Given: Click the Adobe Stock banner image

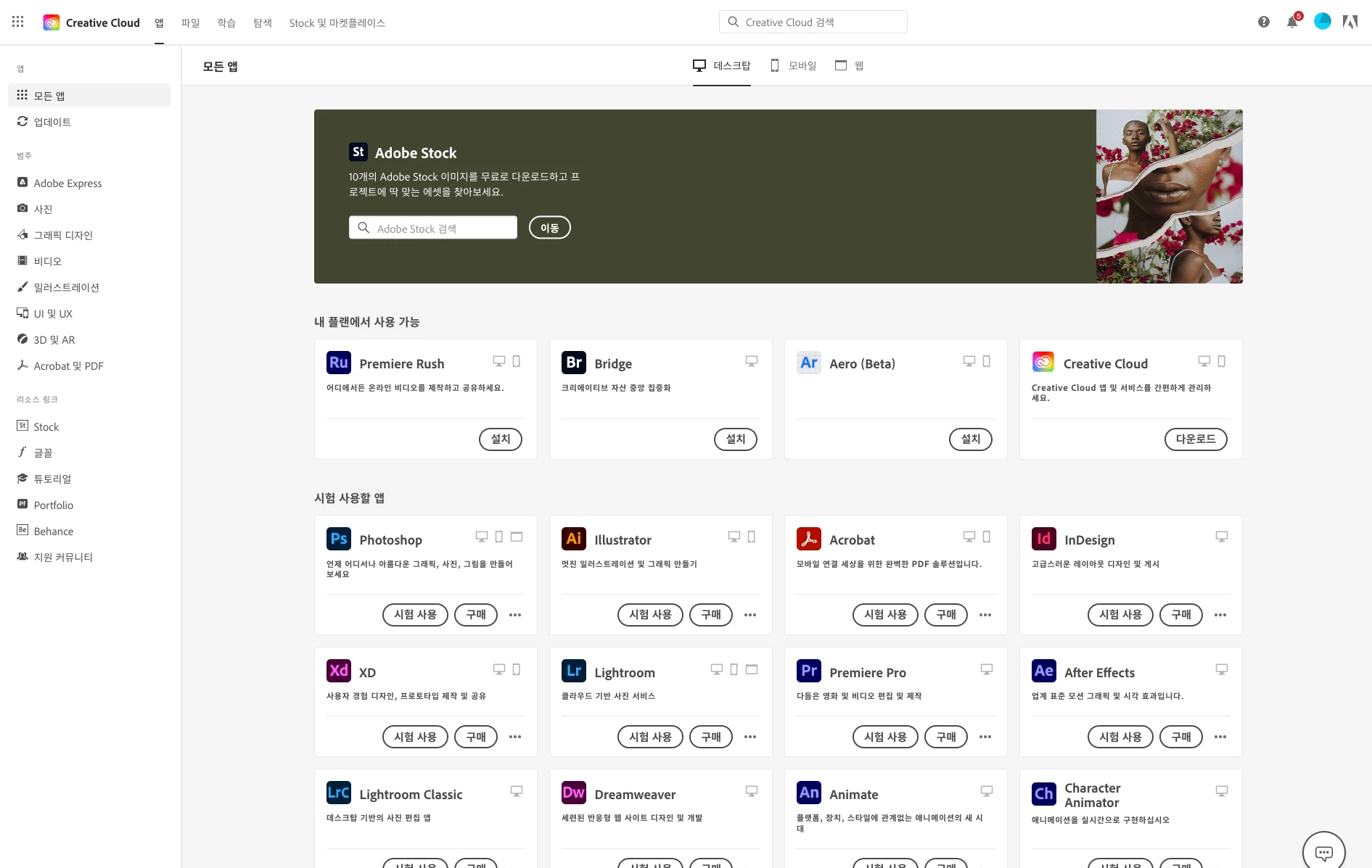Looking at the screenshot, I should (1169, 197).
